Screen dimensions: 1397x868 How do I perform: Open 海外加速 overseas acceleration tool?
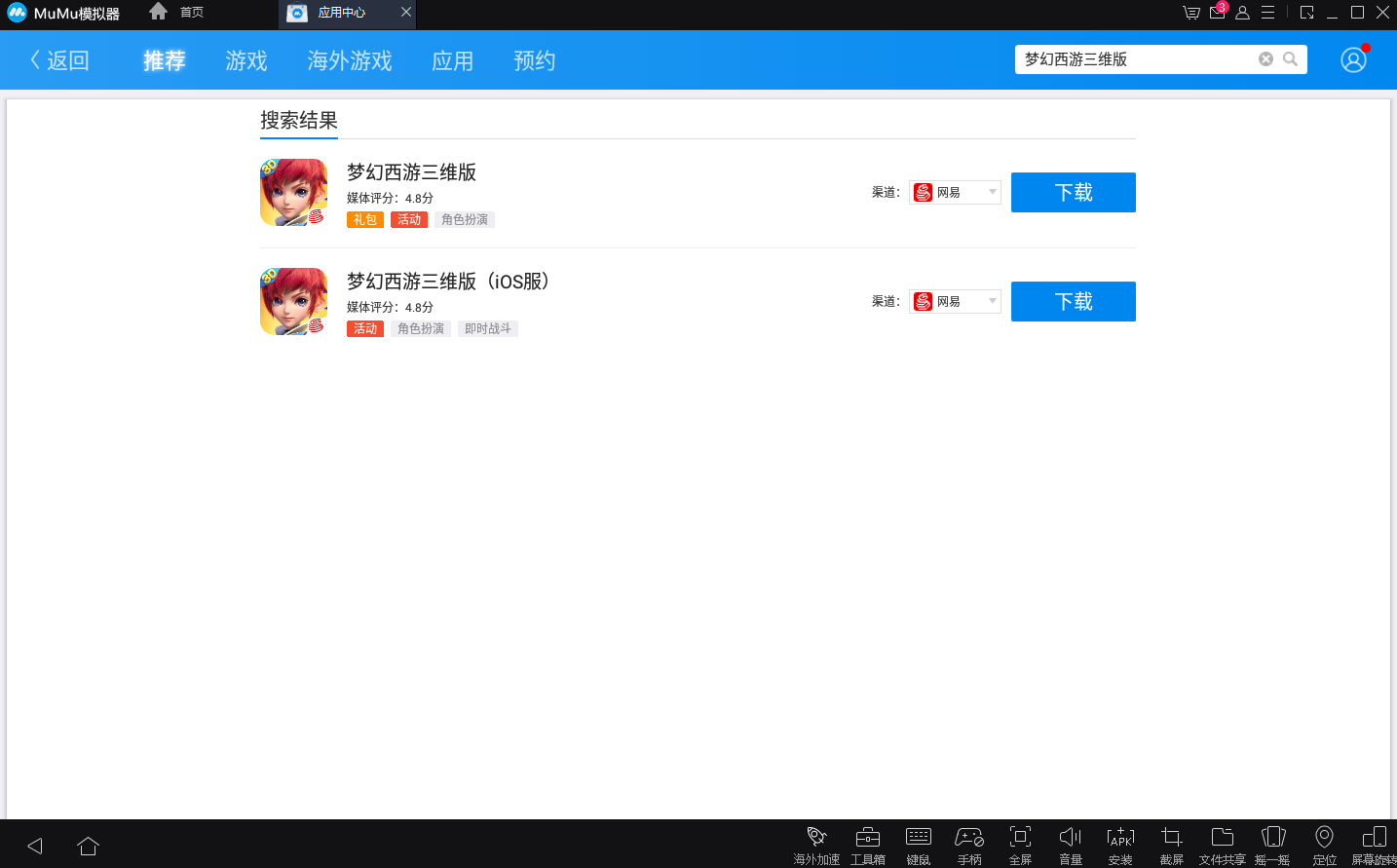[x=816, y=846]
